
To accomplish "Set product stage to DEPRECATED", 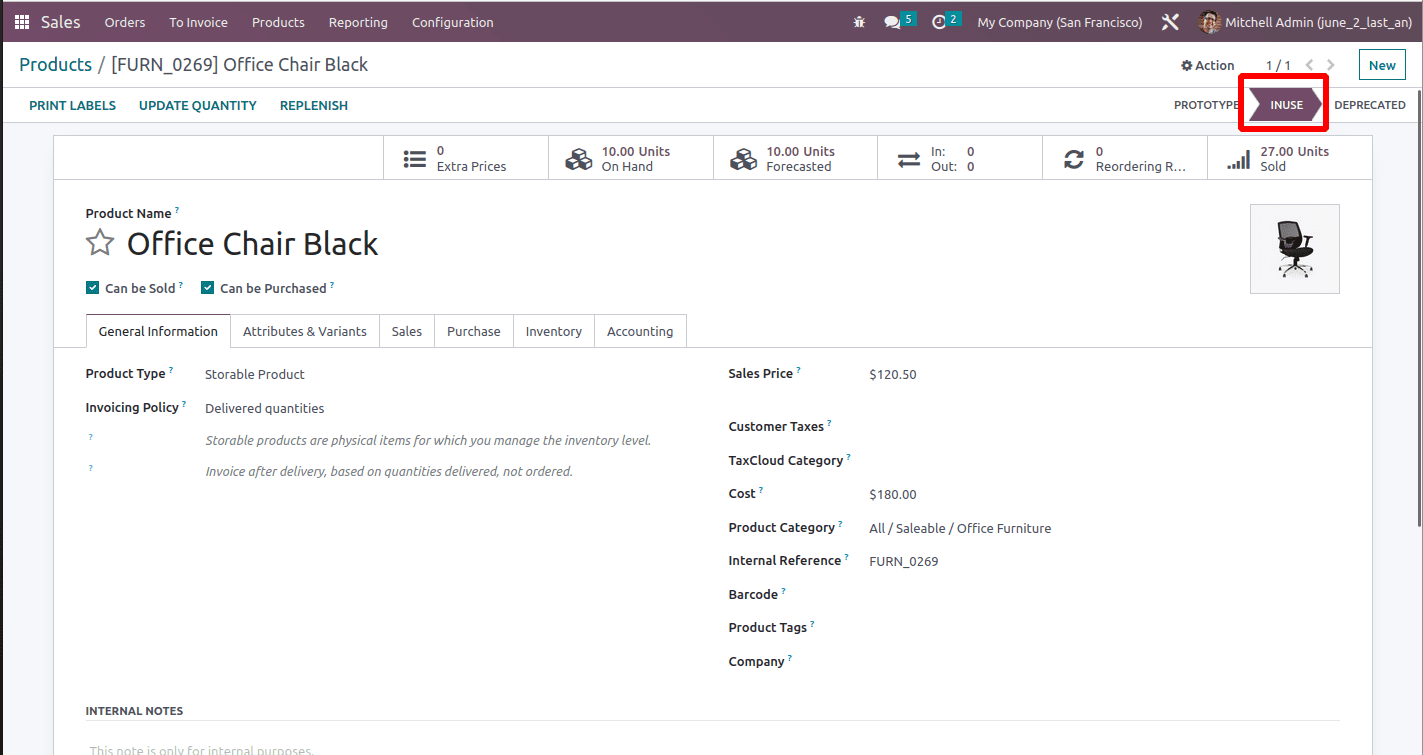I will (x=1370, y=104).
